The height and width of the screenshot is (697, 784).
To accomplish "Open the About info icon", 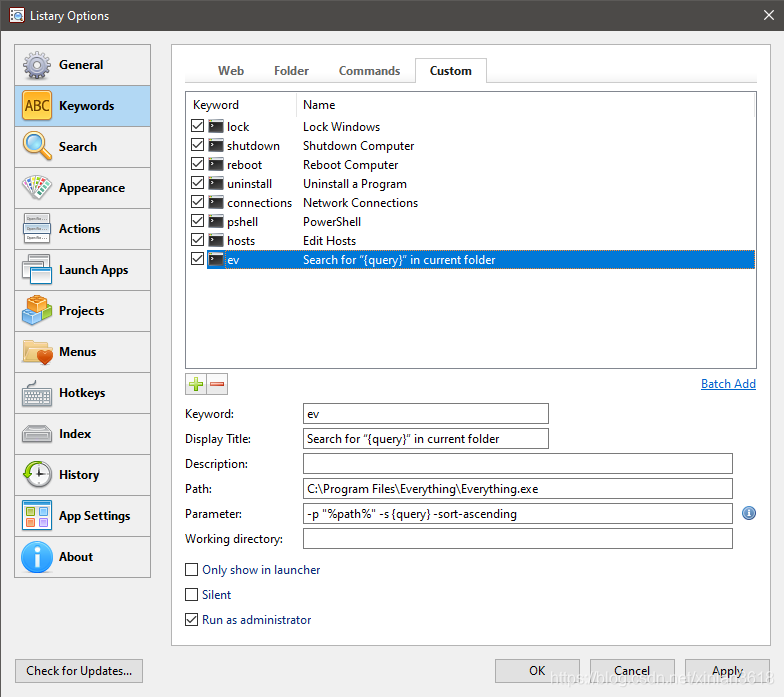I will 36,556.
